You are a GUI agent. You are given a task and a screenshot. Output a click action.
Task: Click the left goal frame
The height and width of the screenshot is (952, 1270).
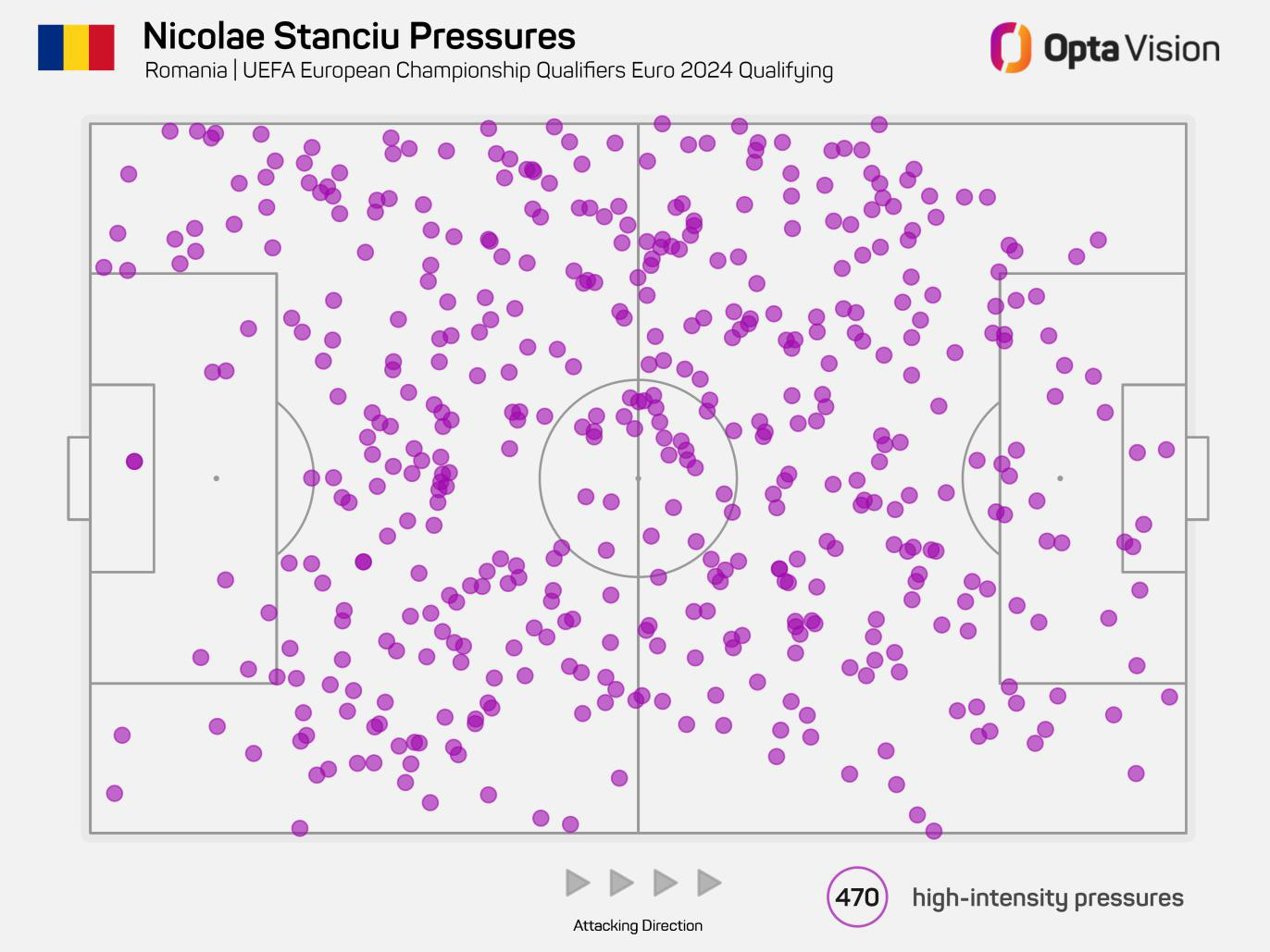coord(79,478)
